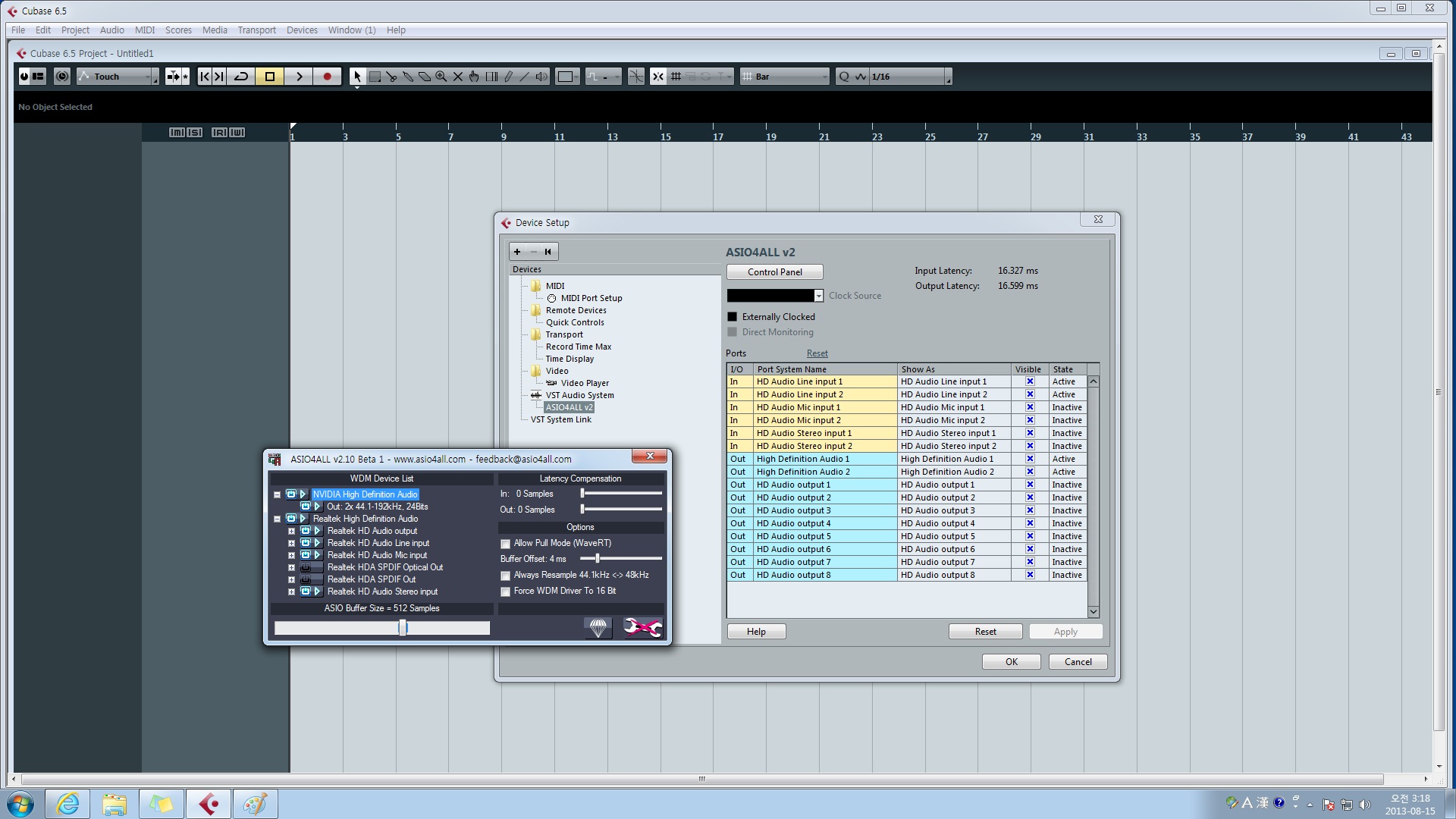Click ASIO4ALL wrench advanced mode icon
1456x819 pixels.
642,627
